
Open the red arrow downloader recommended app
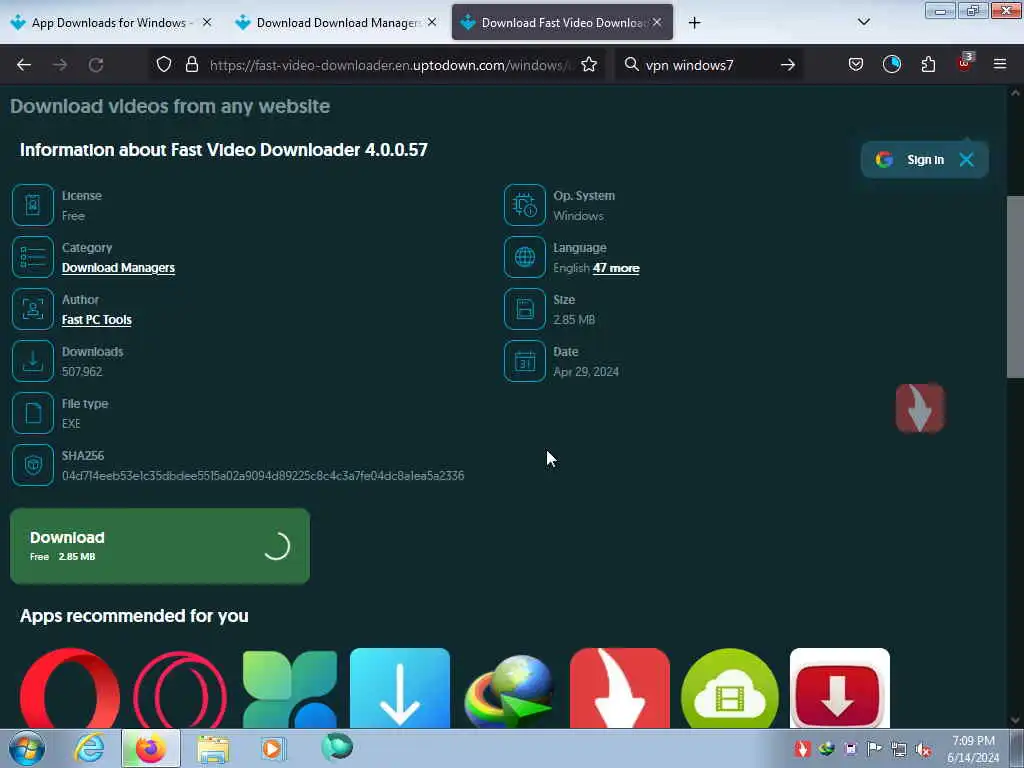tap(620, 688)
